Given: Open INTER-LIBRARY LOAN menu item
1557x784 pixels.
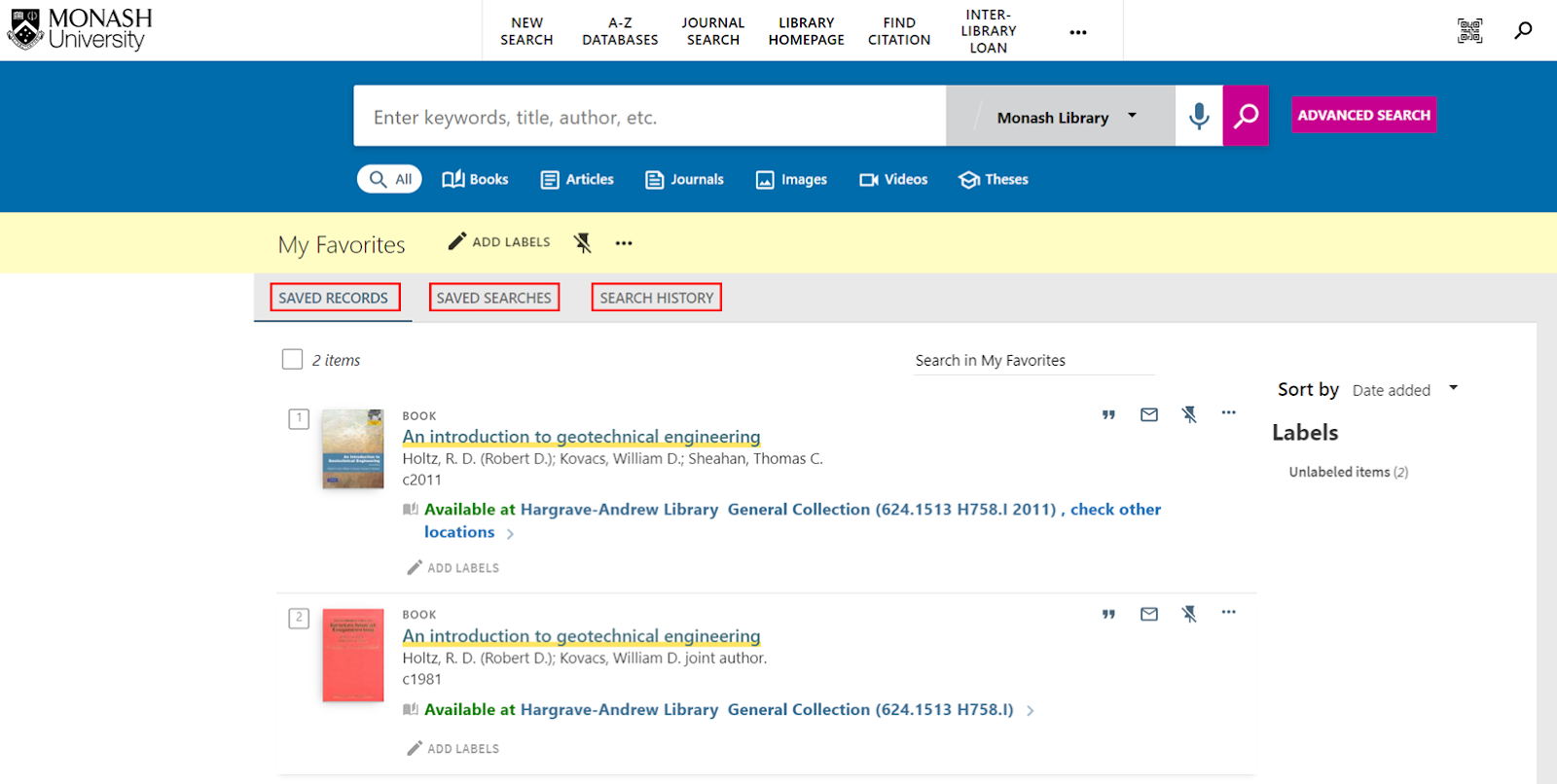Looking at the screenshot, I should 989,31.
